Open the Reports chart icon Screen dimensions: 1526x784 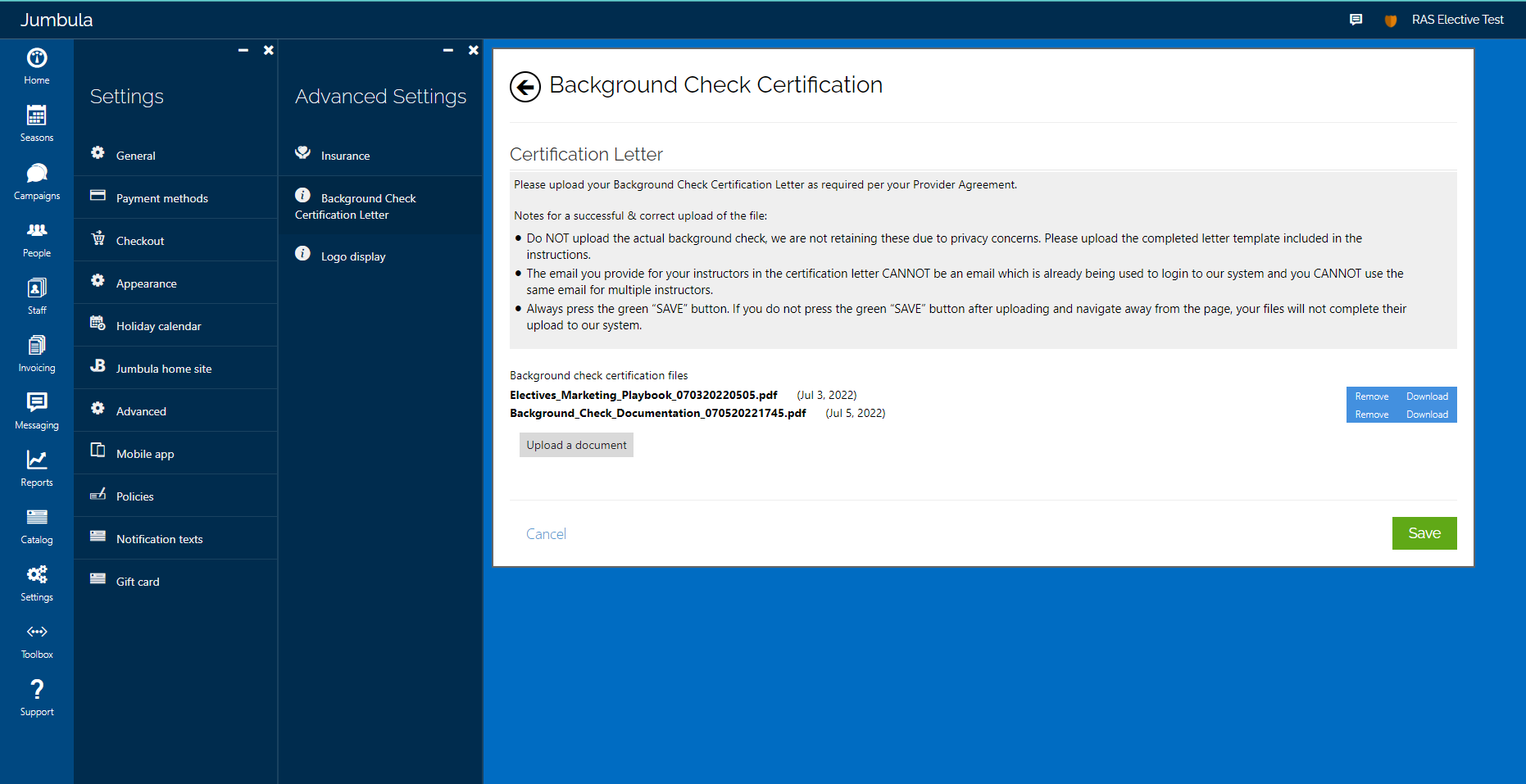click(x=37, y=460)
